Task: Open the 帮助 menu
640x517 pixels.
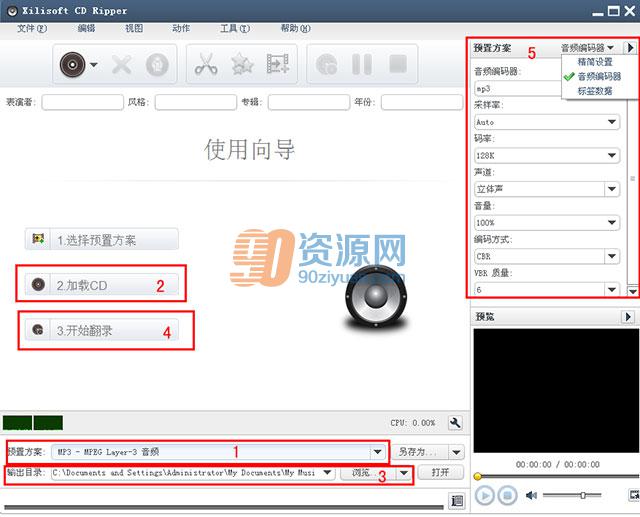Action: coord(295,28)
